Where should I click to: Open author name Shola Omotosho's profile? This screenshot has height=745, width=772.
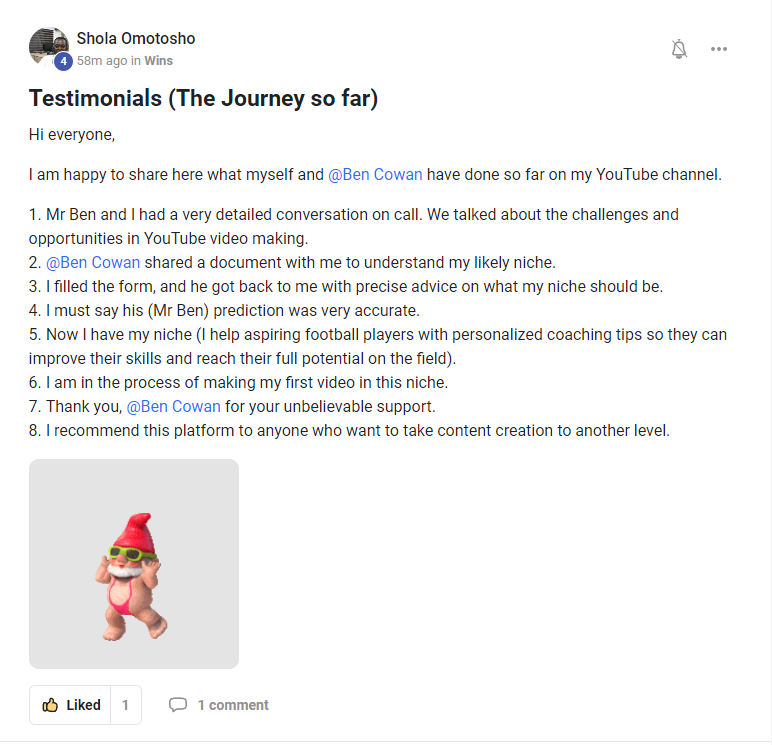[x=136, y=39]
